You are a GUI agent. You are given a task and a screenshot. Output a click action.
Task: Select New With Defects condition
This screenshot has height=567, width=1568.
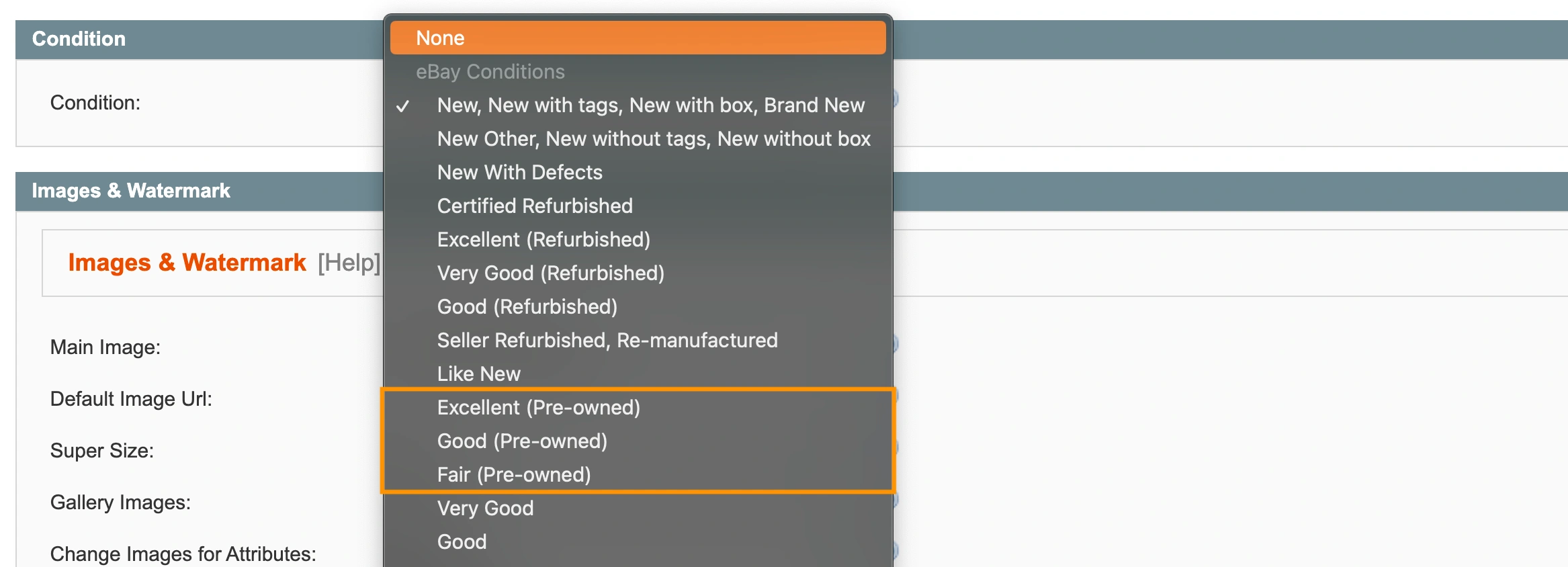(x=519, y=173)
